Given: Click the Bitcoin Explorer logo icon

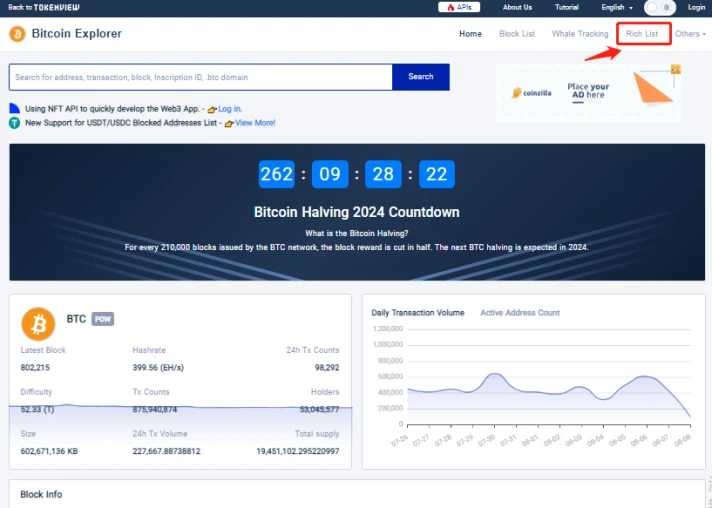Looking at the screenshot, I should click(x=17, y=34).
